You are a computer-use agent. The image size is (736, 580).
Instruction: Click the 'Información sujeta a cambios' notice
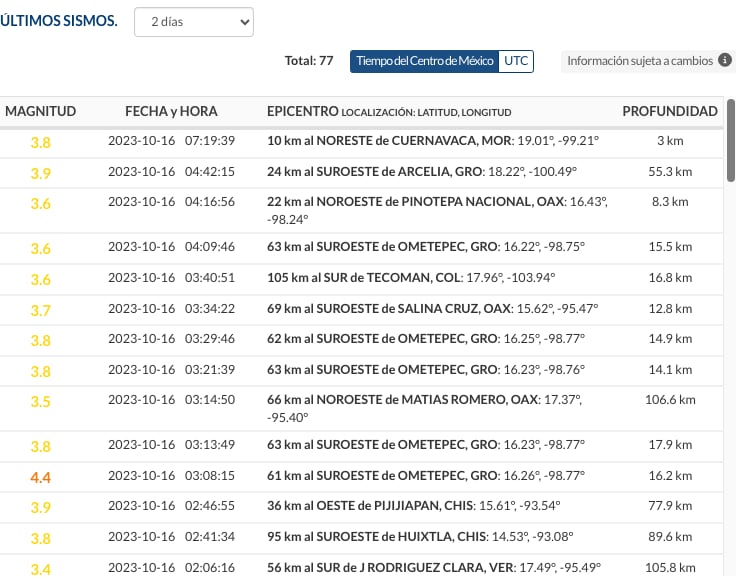[x=640, y=61]
